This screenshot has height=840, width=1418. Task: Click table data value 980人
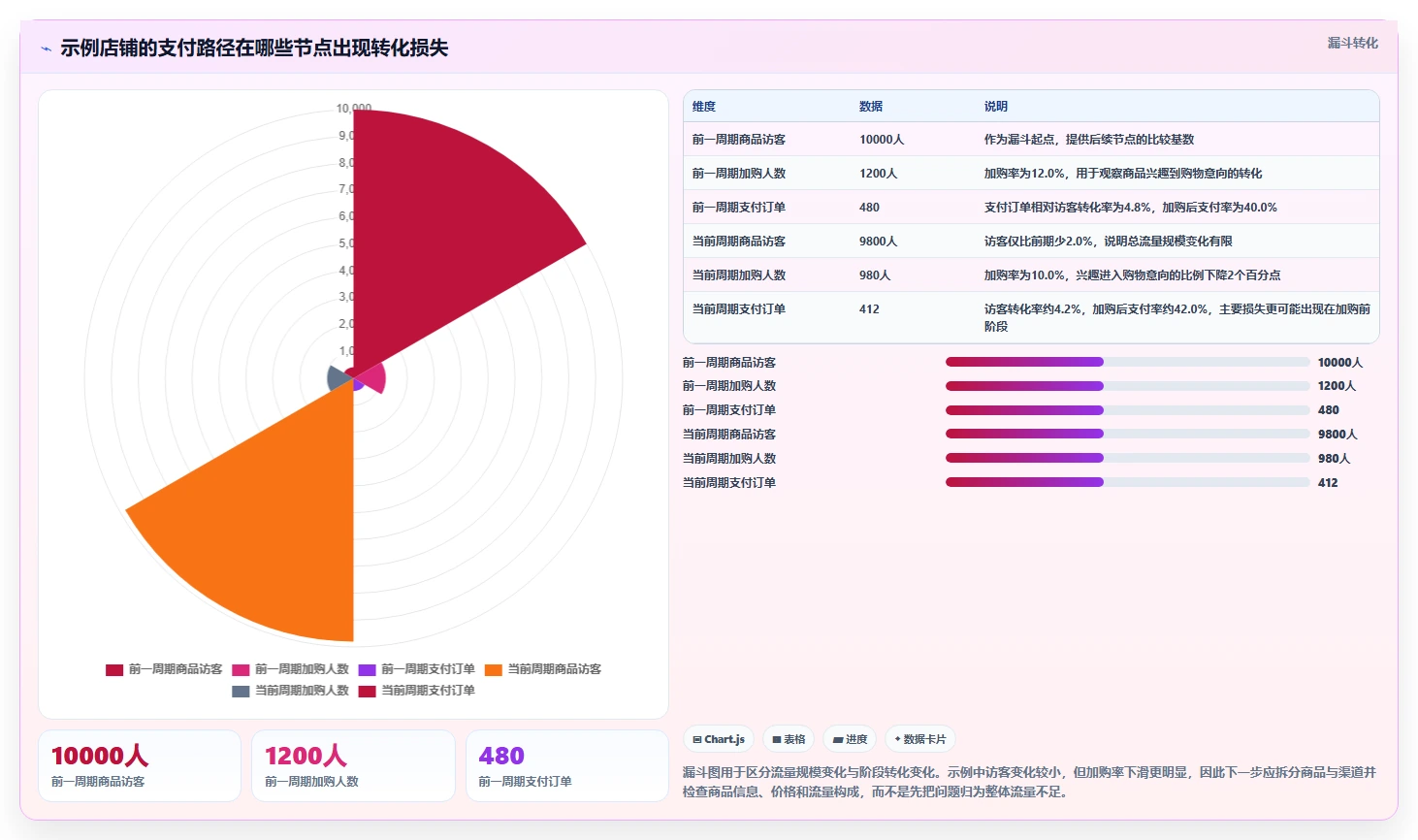(875, 275)
